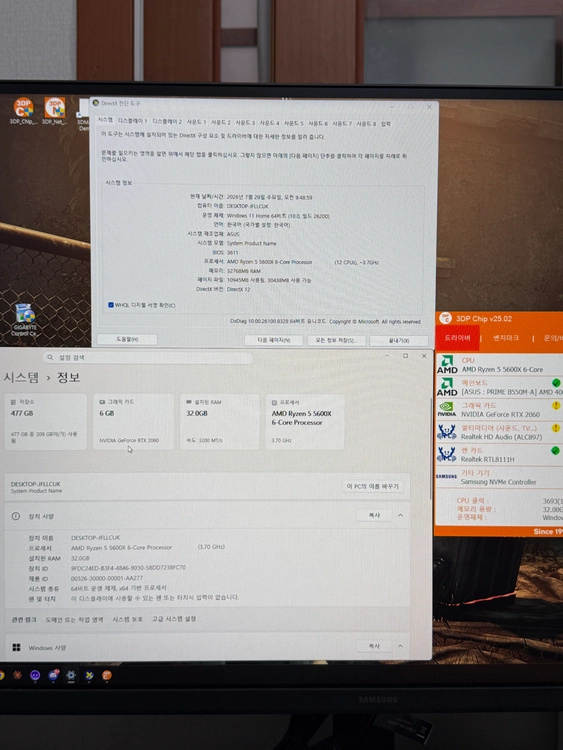Click the 다음 페이지(N) button
This screenshot has width=563, height=750.
(x=274, y=340)
